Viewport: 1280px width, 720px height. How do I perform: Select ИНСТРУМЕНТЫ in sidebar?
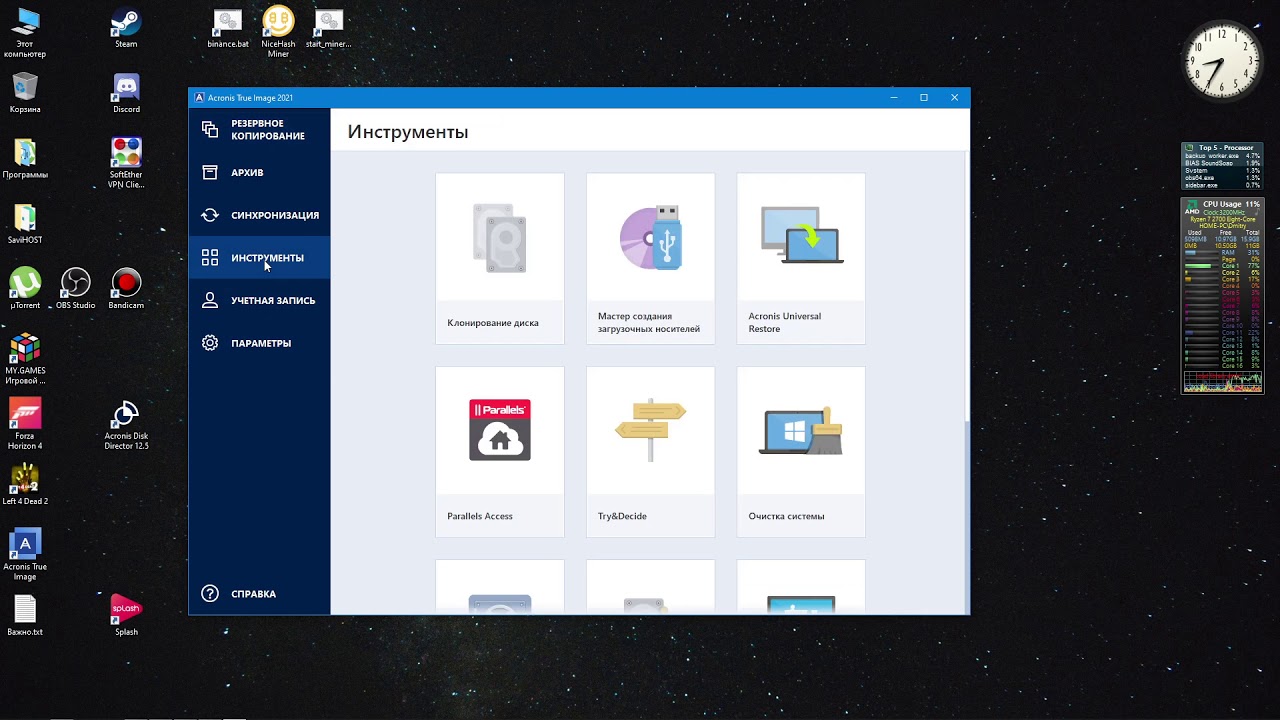pos(259,258)
